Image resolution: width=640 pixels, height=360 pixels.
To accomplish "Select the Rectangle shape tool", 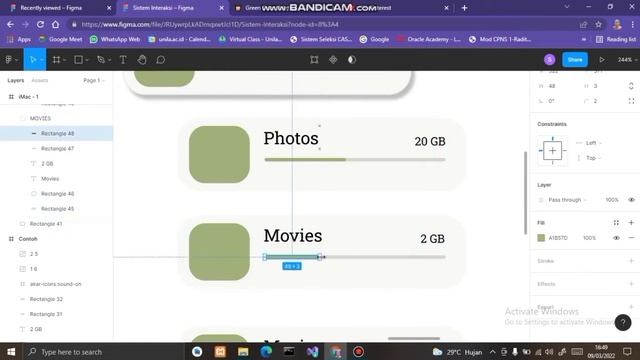I will tap(78, 60).
